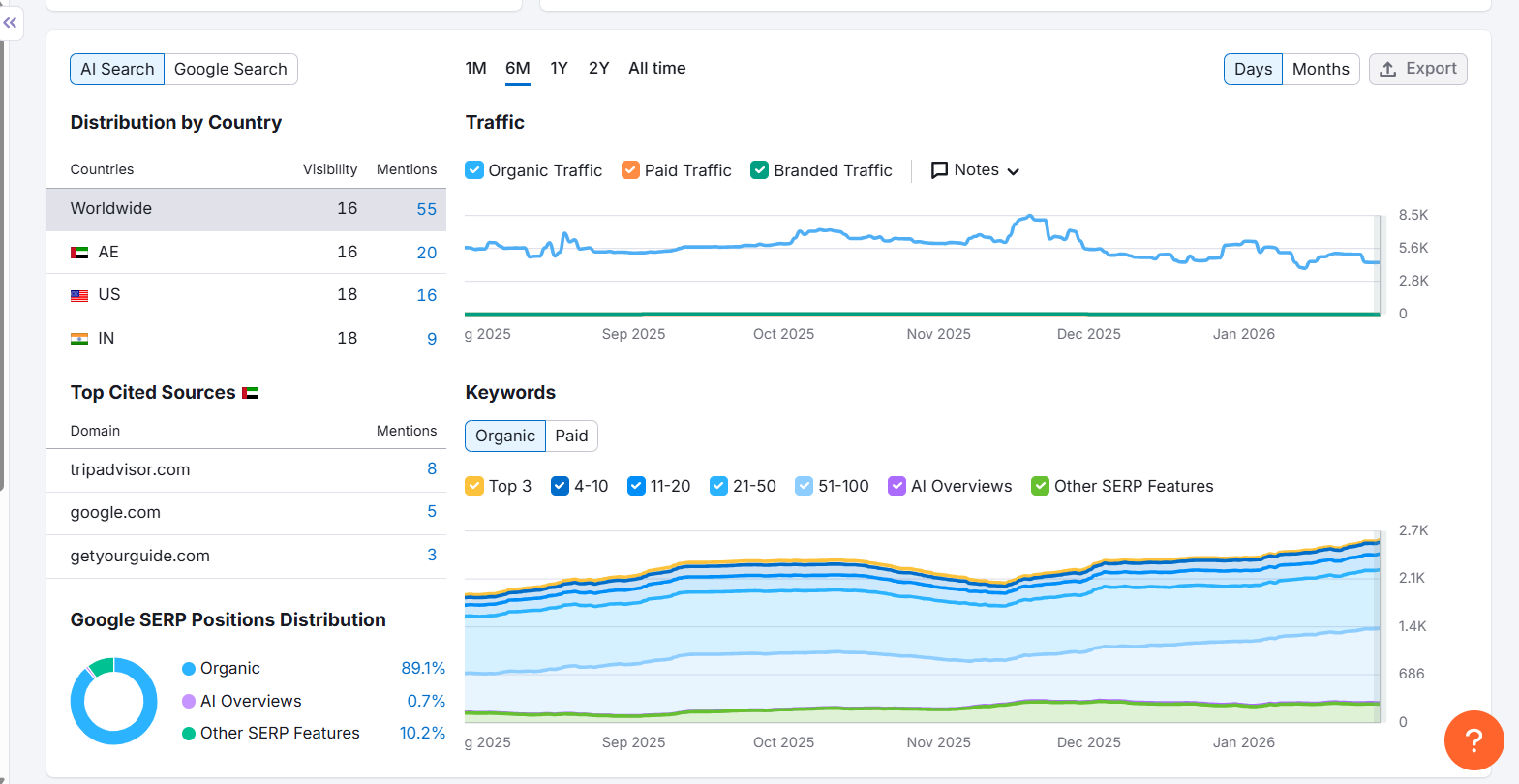Switch to the Google Search tab

(230, 69)
